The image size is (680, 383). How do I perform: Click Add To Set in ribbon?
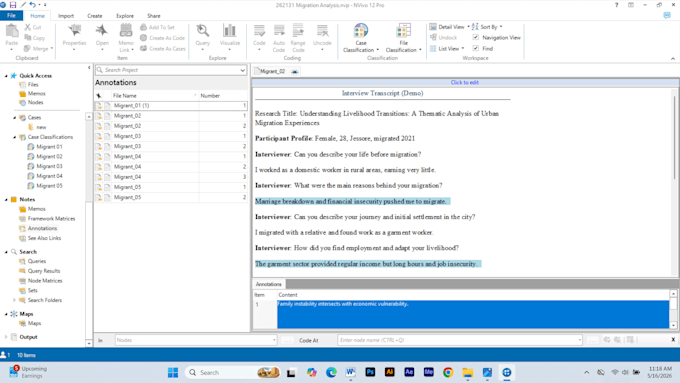(157, 27)
